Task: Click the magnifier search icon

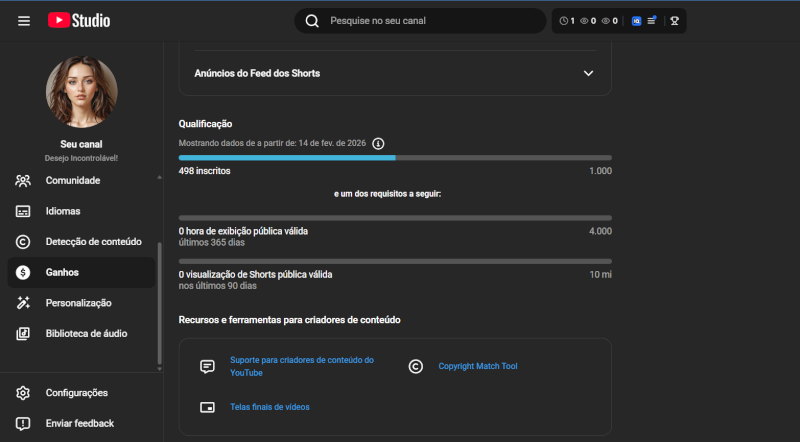Action: [312, 21]
